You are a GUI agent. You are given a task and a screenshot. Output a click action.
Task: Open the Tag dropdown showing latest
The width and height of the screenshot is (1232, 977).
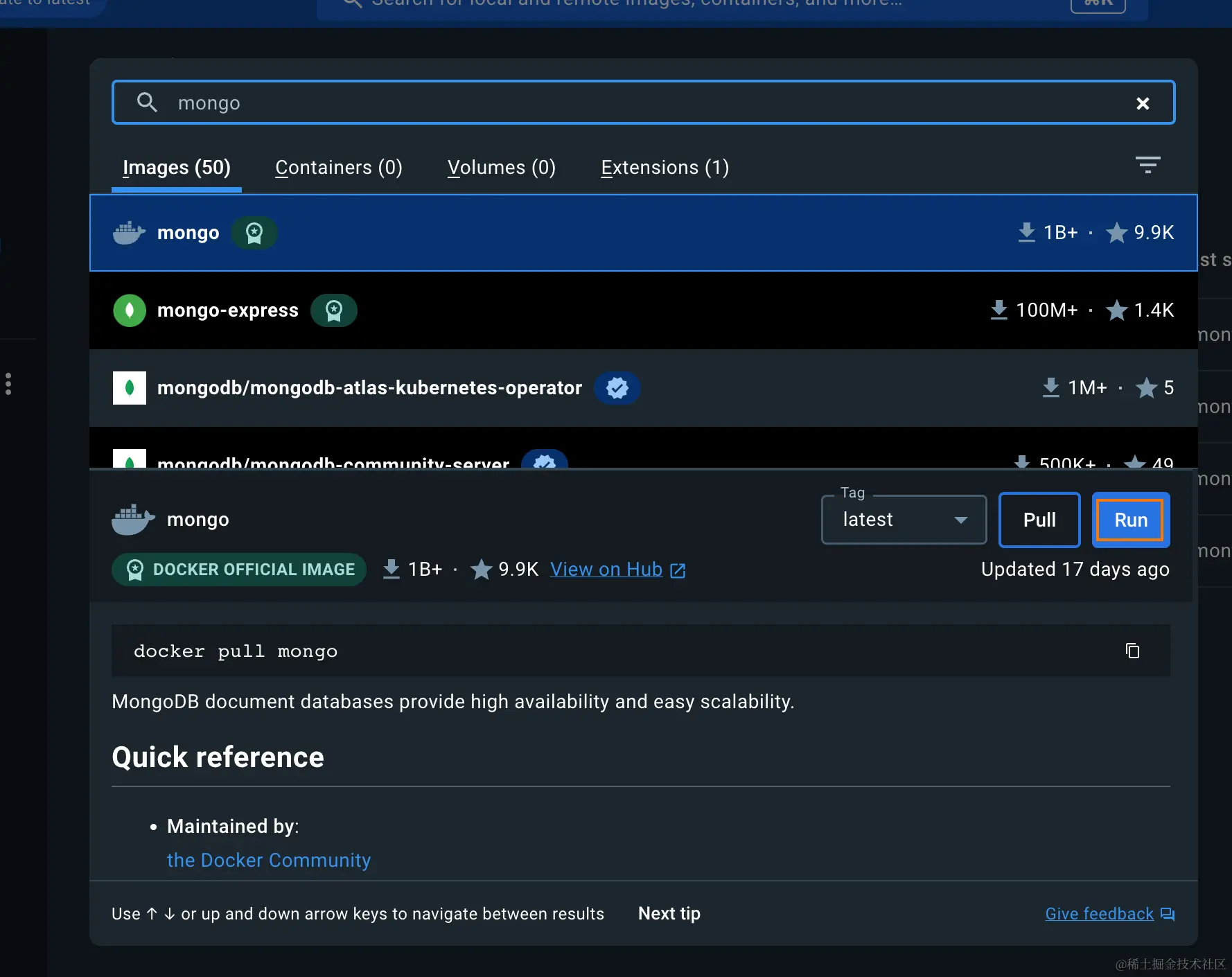click(x=904, y=520)
